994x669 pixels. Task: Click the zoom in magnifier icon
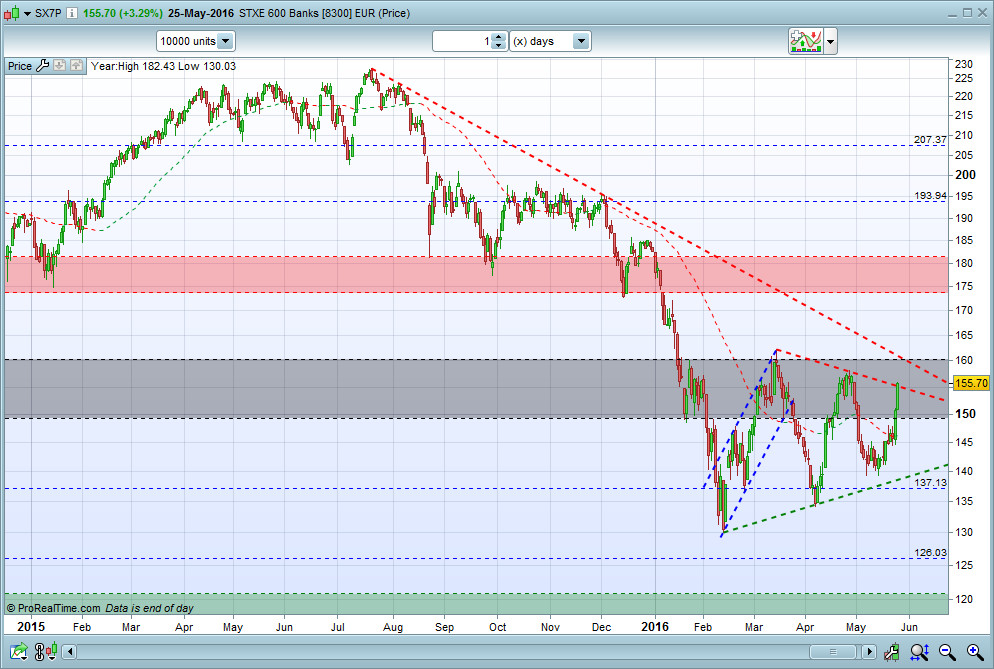(975, 651)
